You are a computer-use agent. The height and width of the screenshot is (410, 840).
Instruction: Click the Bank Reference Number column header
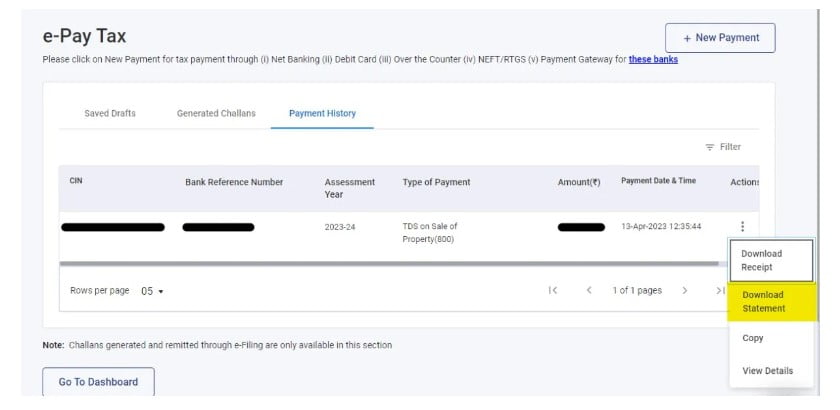[234, 182]
